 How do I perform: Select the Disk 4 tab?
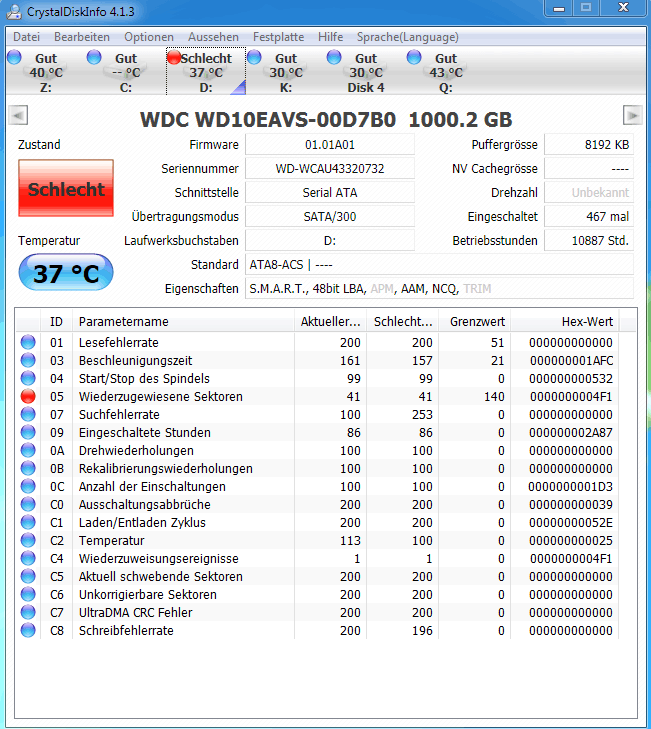[x=366, y=72]
